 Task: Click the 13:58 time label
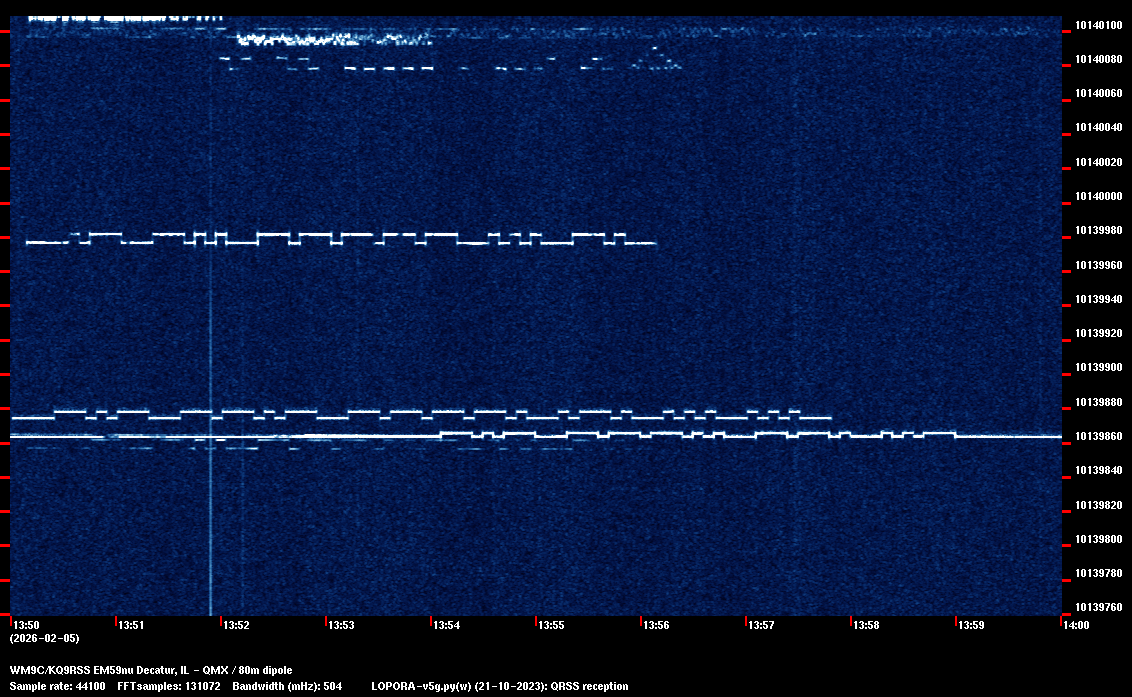click(x=866, y=625)
